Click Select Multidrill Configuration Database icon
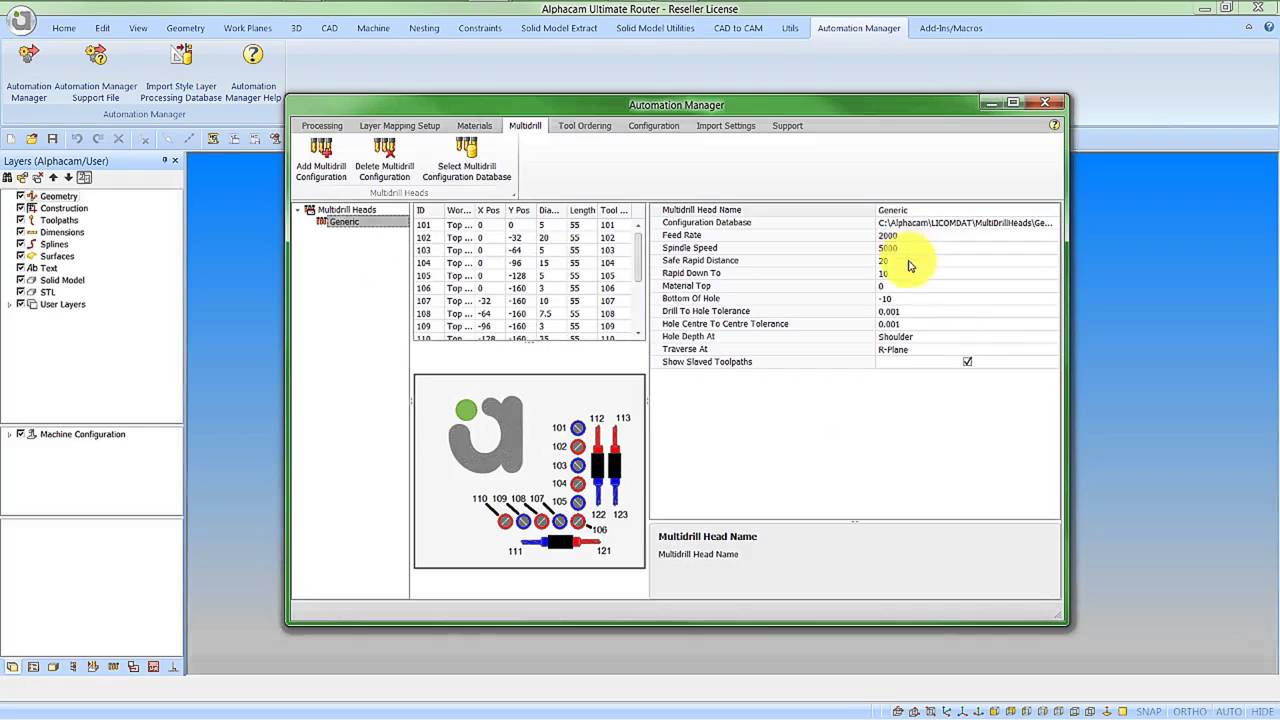 coord(467,148)
